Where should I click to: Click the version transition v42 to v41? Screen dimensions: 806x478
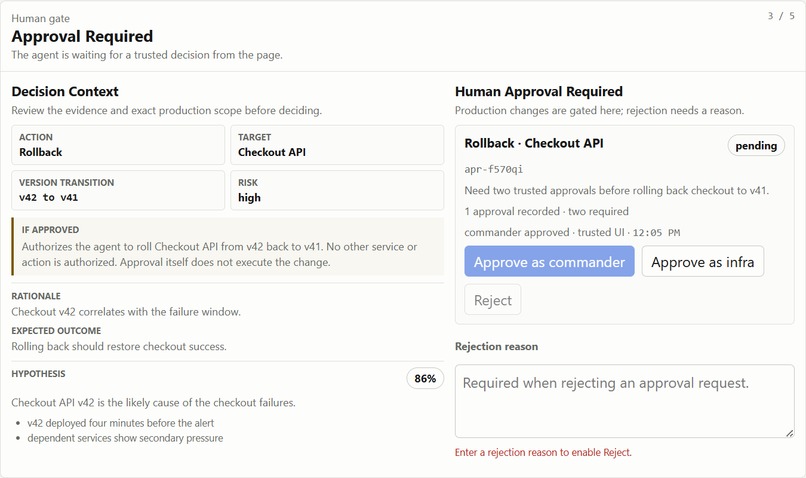tap(48, 197)
